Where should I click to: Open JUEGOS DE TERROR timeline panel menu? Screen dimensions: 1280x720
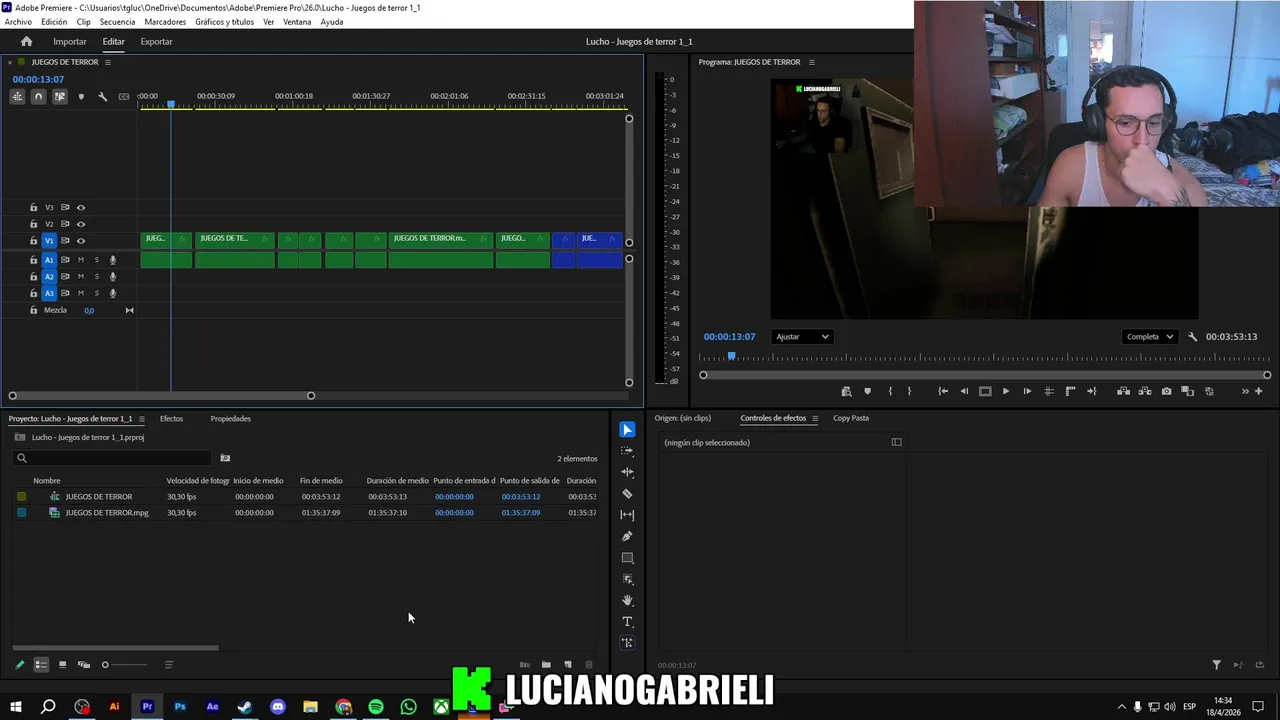[x=108, y=62]
